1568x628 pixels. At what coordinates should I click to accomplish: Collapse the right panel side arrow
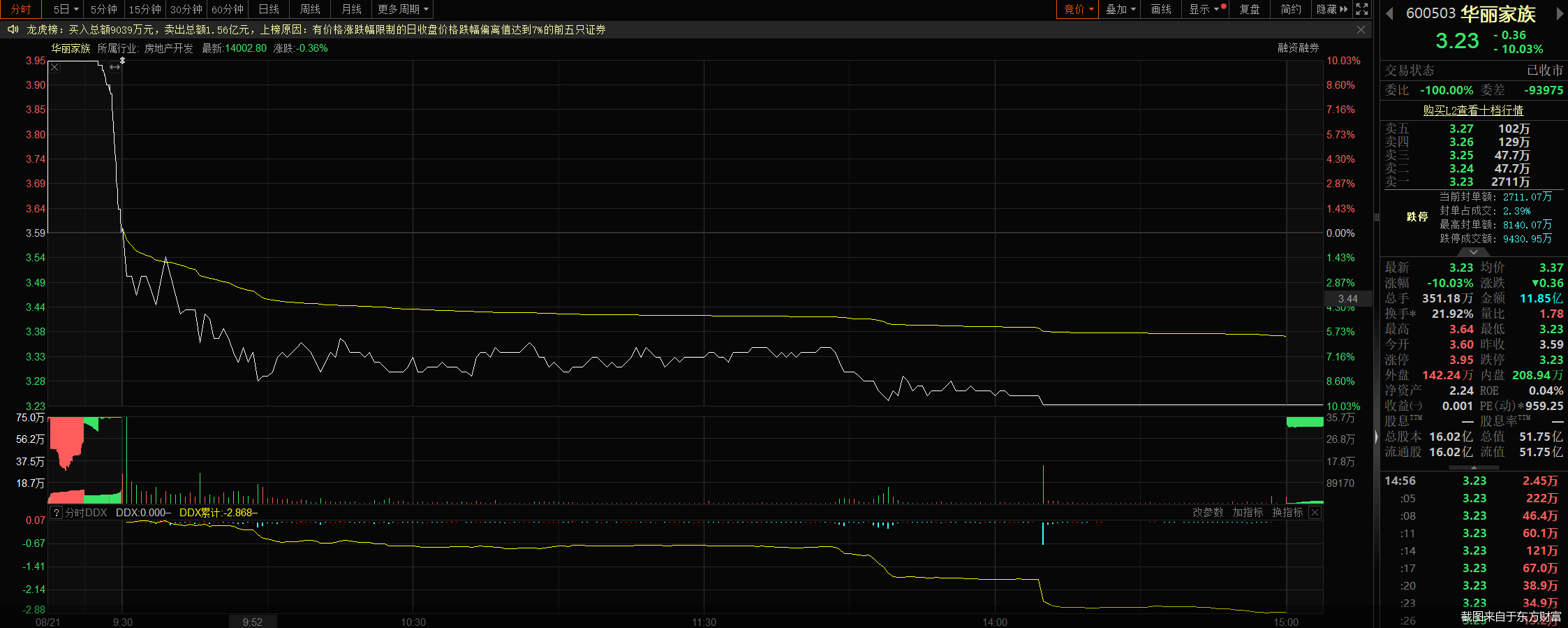[1377, 437]
